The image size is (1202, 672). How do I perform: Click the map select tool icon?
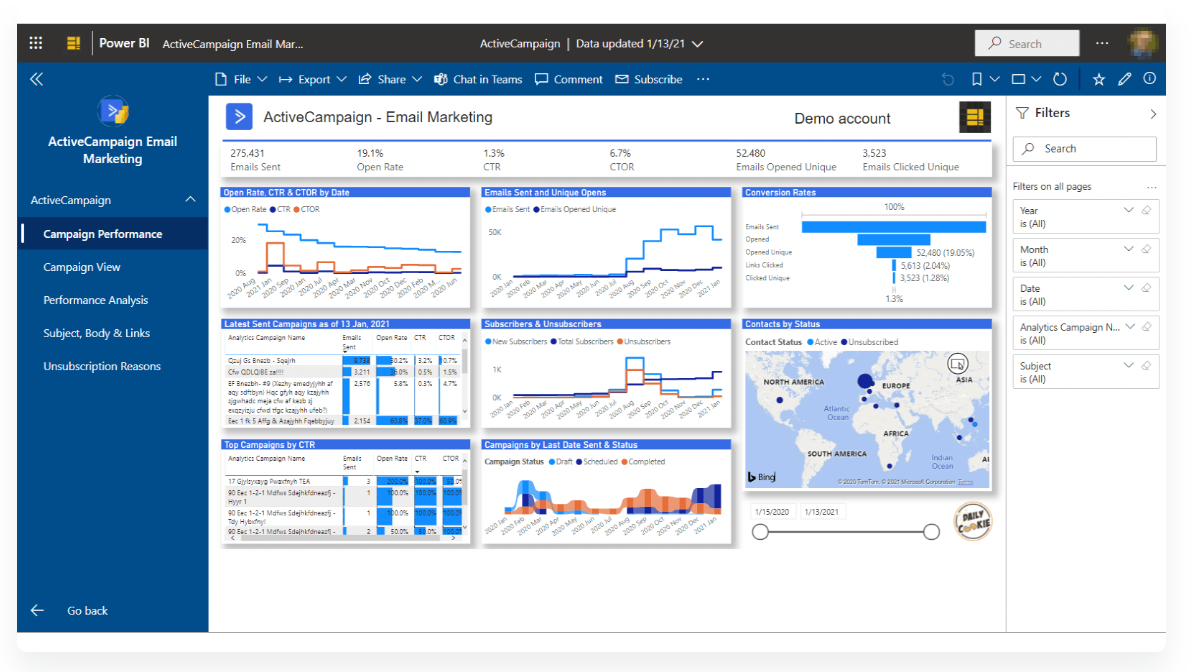click(x=956, y=363)
